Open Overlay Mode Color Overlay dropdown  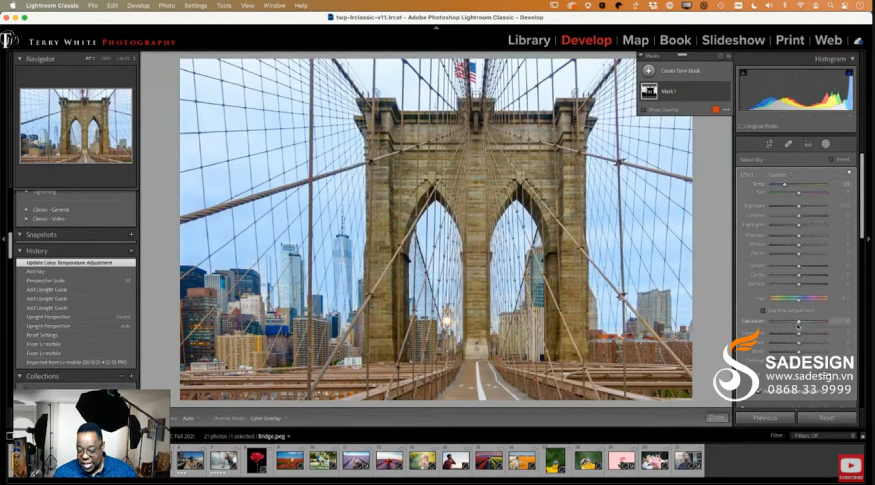[x=268, y=419]
